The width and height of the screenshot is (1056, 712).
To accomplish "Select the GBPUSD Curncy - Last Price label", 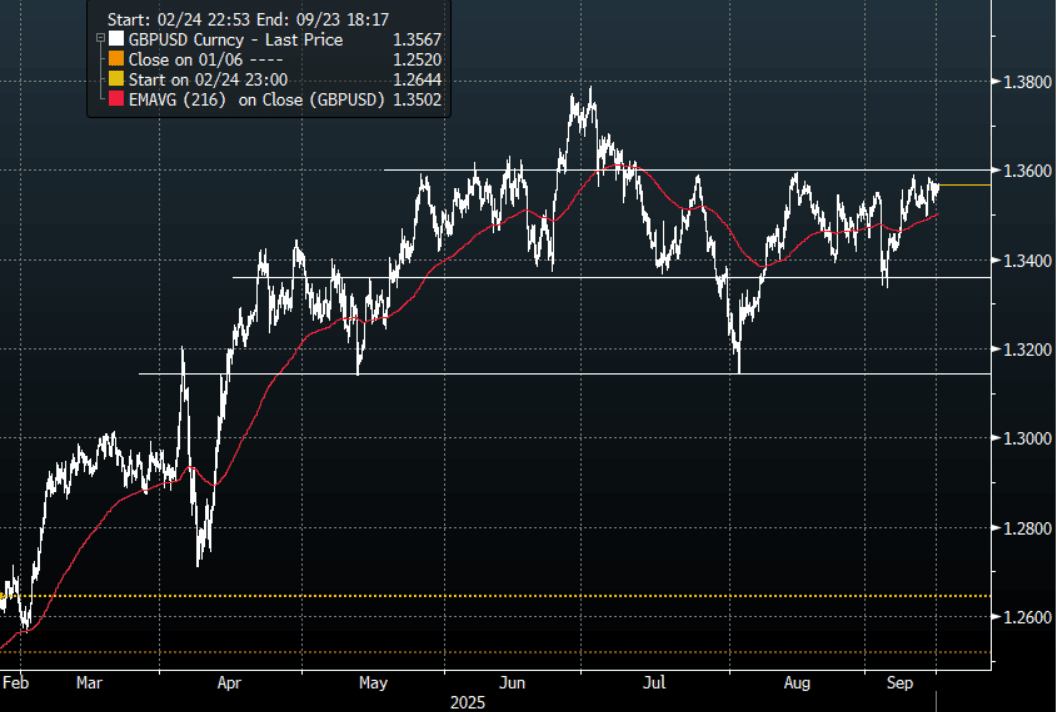I will [236, 40].
